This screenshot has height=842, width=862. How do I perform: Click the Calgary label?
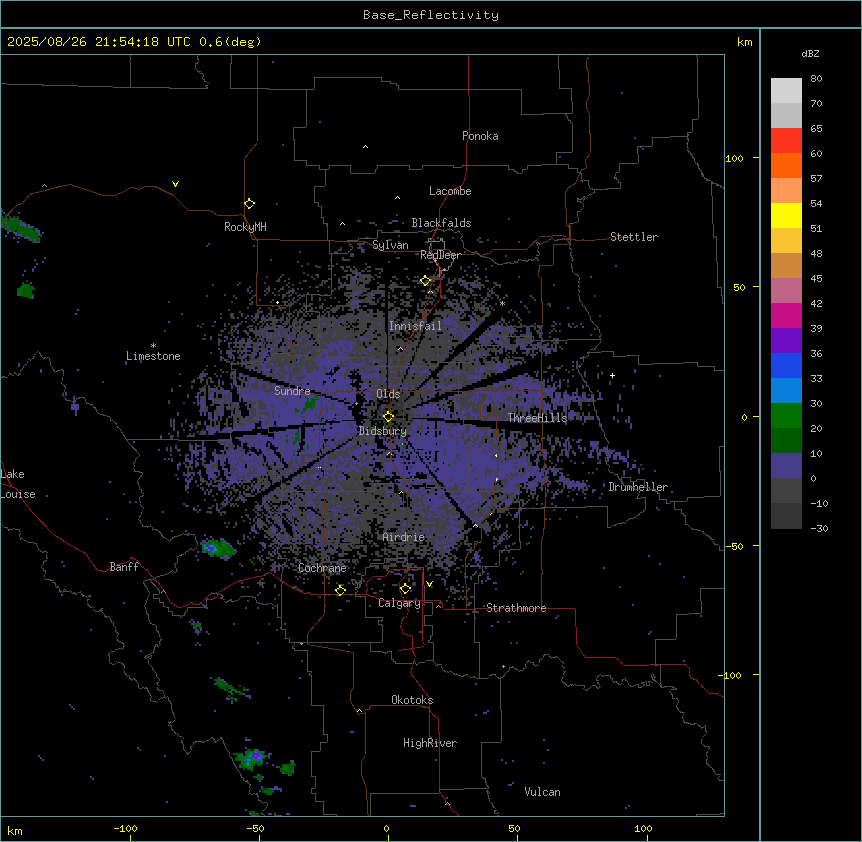pos(399,603)
